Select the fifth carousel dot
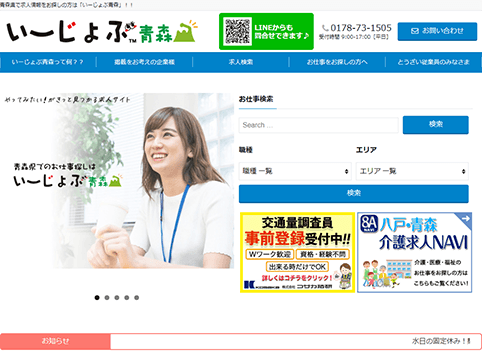482x362 pixels. click(x=136, y=297)
